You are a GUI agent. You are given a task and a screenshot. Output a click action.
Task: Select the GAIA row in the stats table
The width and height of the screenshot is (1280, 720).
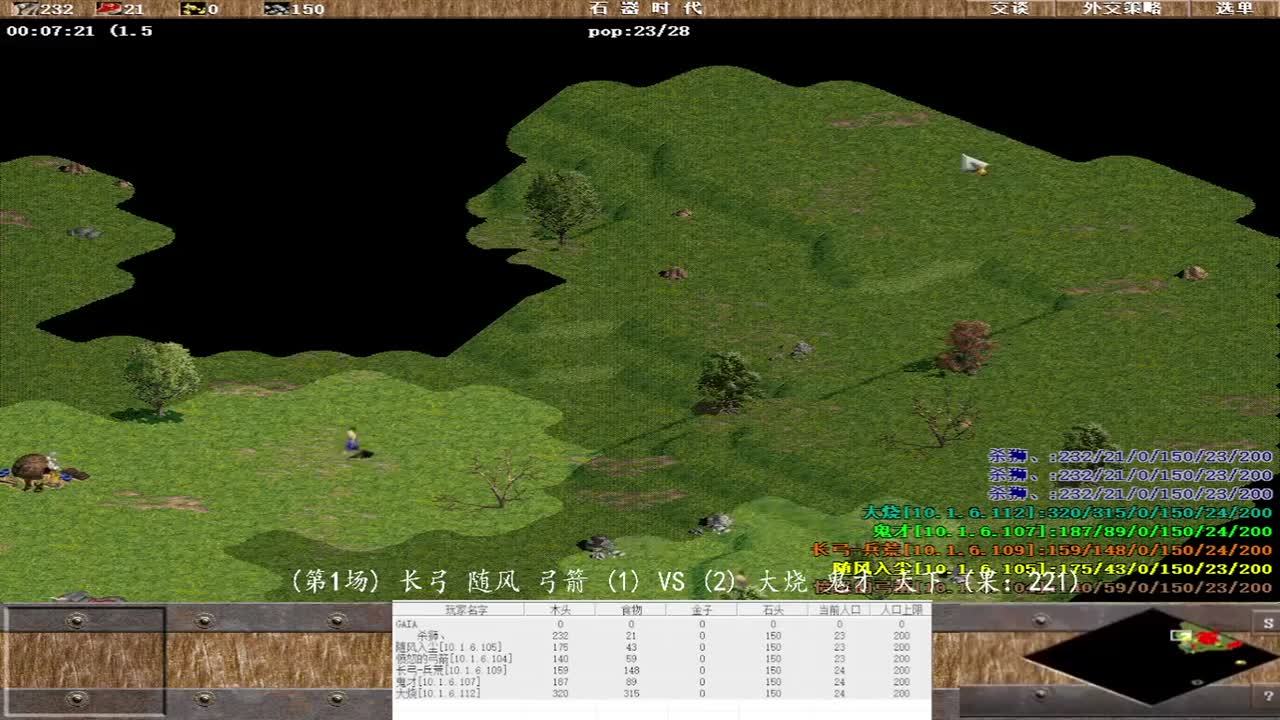661,624
